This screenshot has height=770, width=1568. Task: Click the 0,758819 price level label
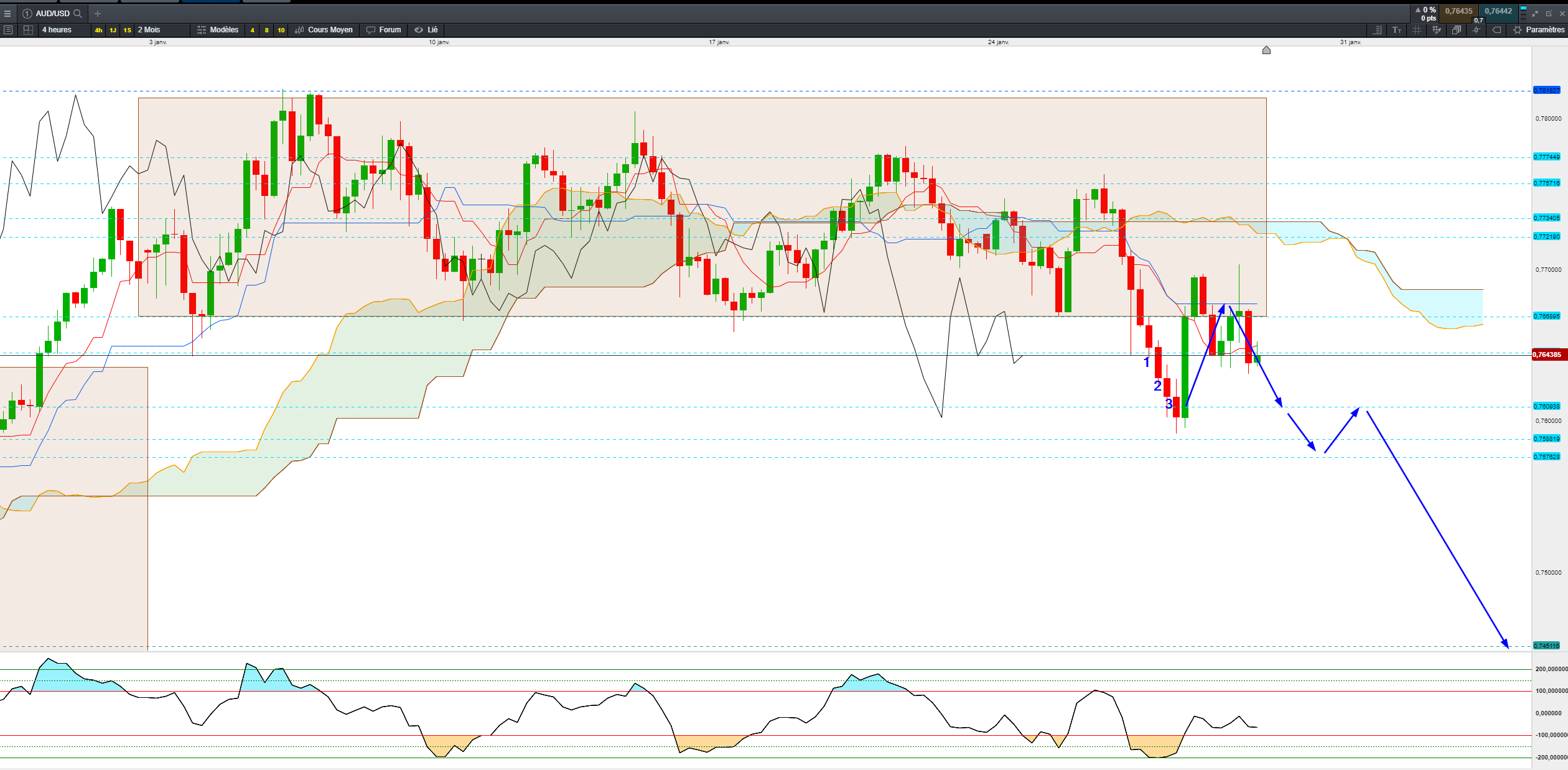click(x=1547, y=439)
